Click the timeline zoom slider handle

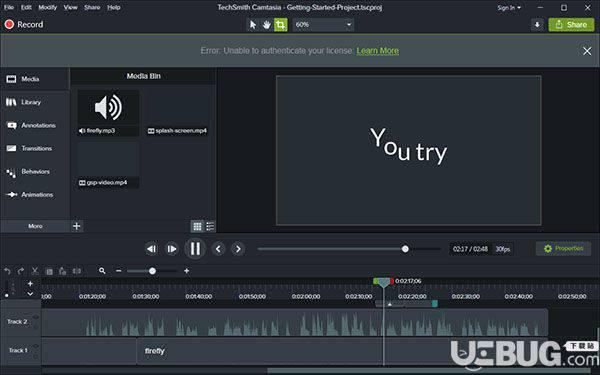[x=152, y=271]
